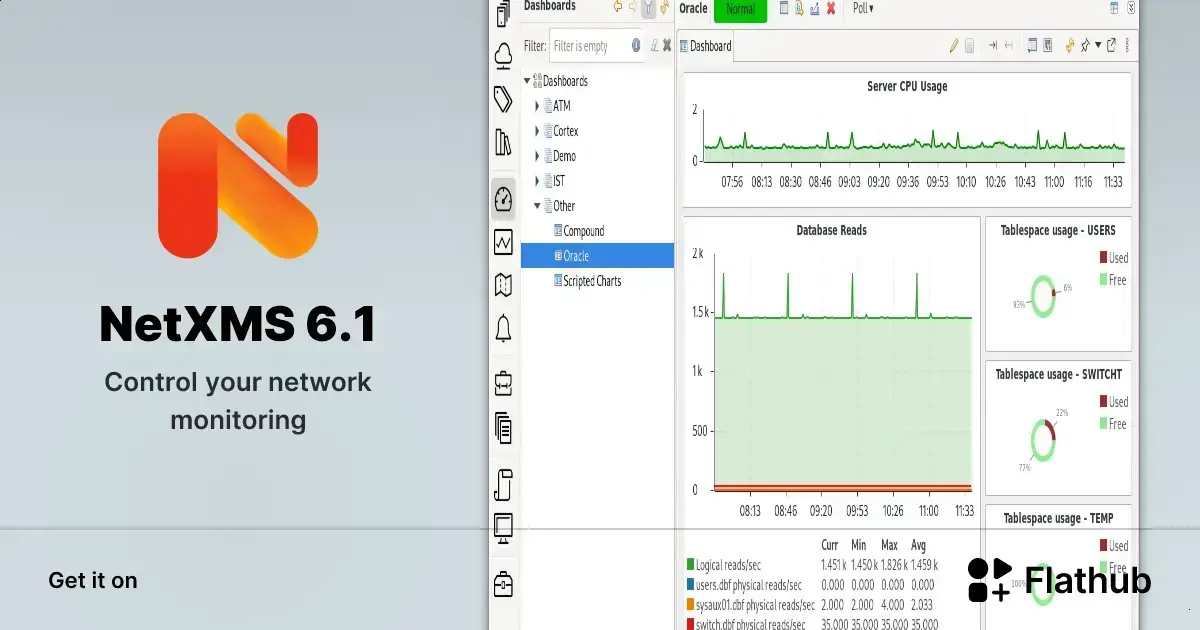Screen dimensions: 1200x630
Task: Refresh the Dashboards tree view
Action: [x=664, y=7]
